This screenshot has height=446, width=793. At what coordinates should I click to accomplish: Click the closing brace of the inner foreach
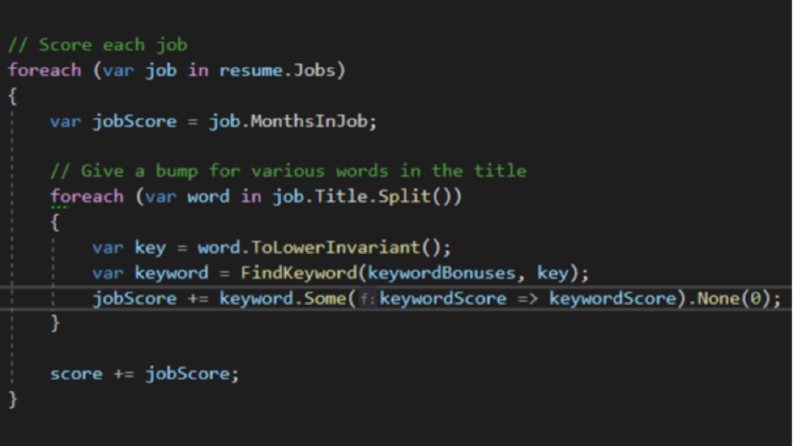coord(55,323)
